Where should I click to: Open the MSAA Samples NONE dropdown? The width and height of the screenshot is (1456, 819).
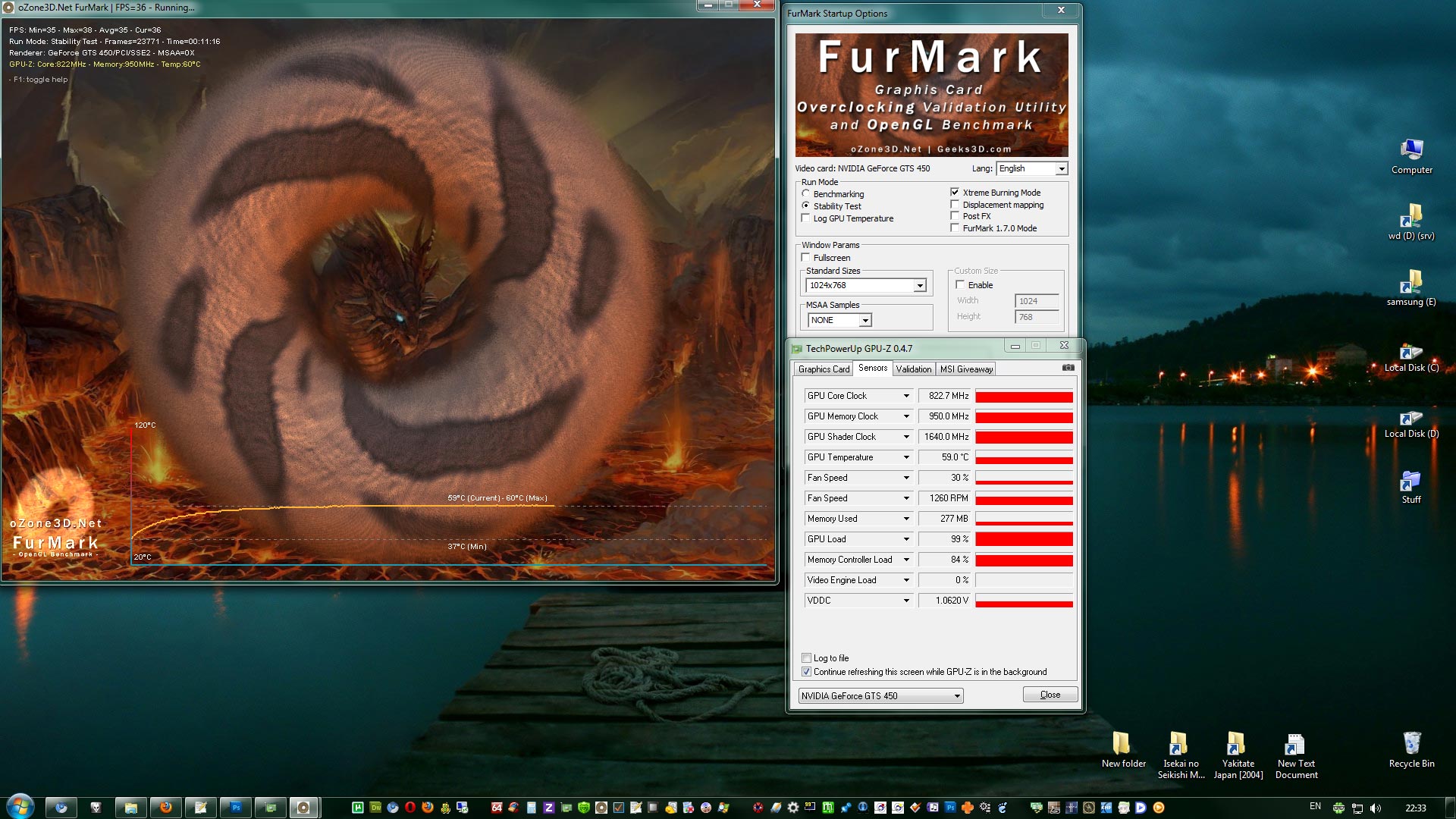click(x=864, y=321)
